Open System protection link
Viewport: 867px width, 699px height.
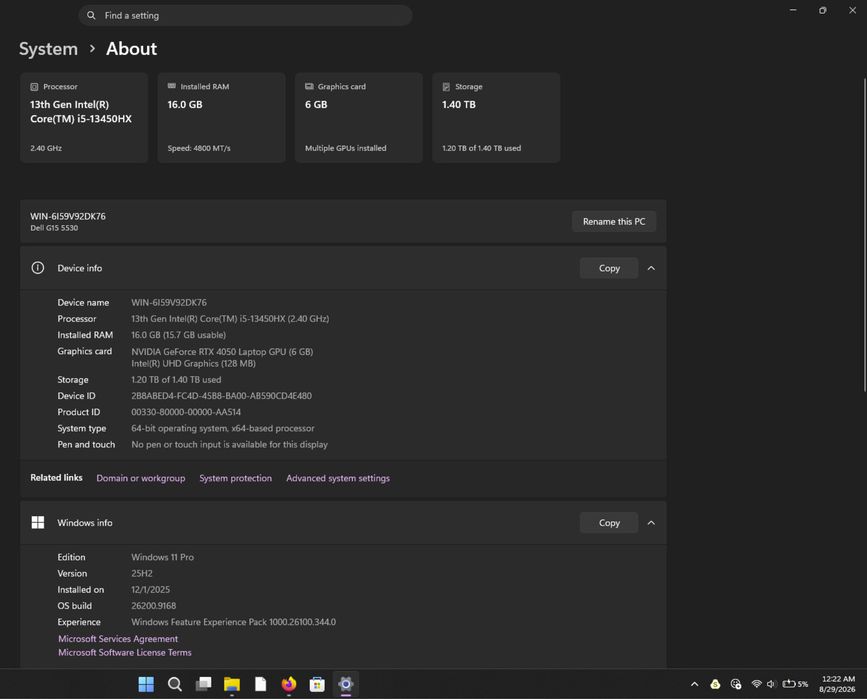pos(236,478)
